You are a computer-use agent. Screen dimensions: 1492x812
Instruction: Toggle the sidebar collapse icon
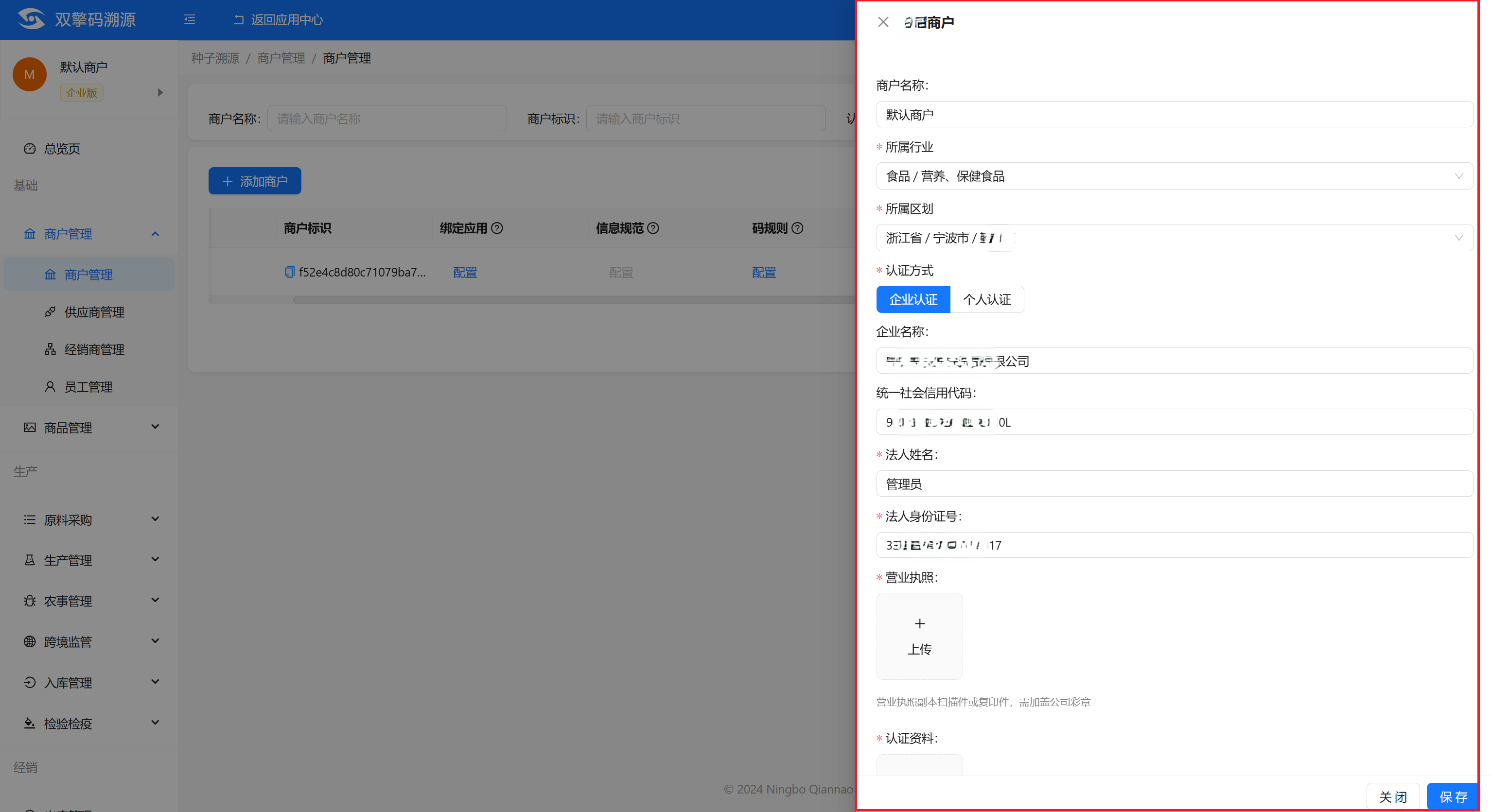tap(190, 19)
